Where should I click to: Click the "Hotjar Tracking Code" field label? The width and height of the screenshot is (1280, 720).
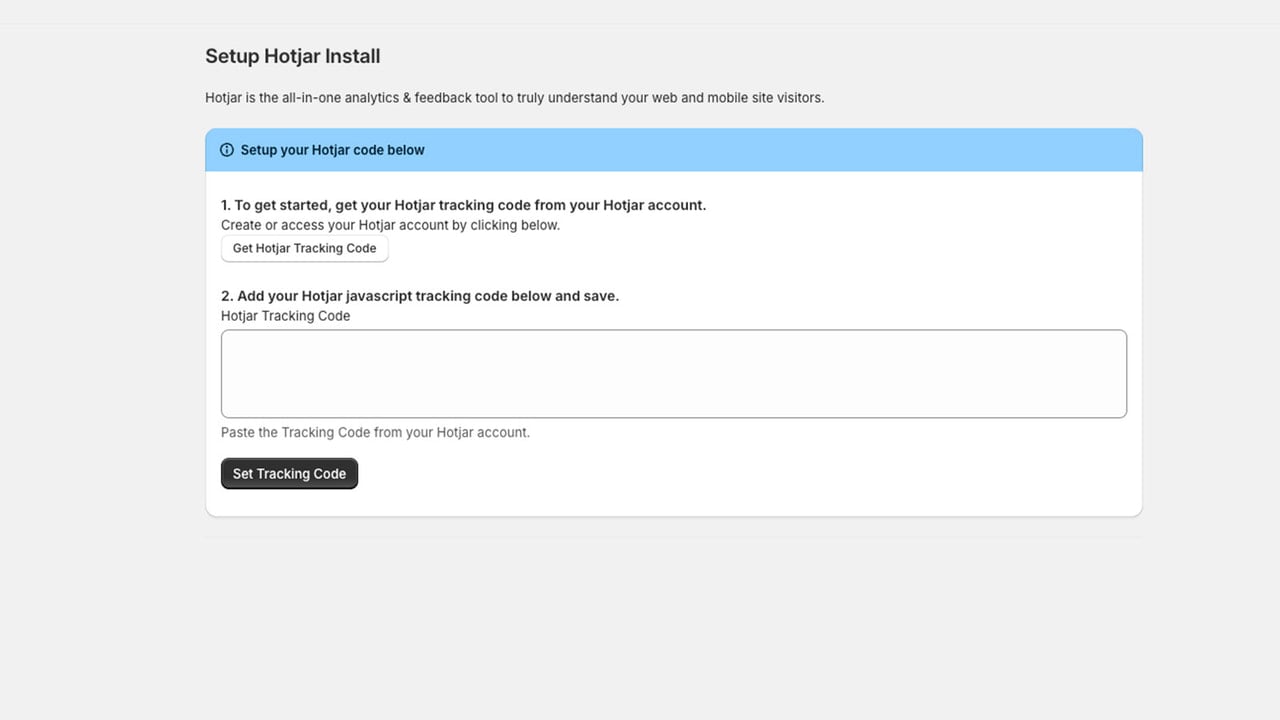[x=286, y=316]
